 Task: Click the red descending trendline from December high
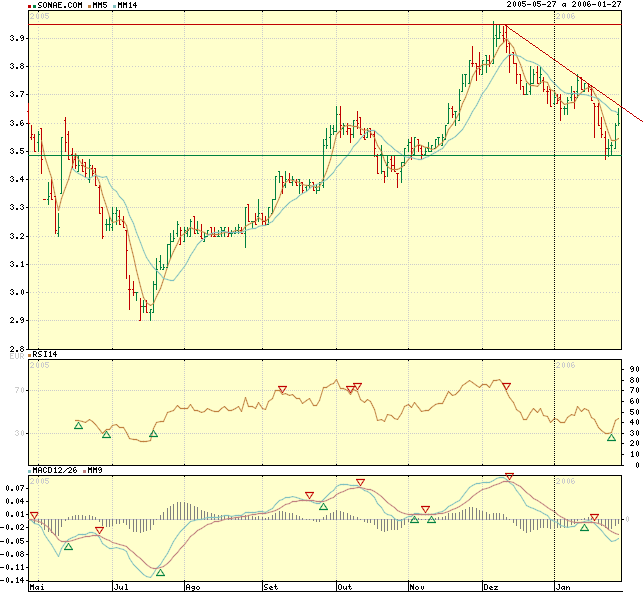(574, 74)
